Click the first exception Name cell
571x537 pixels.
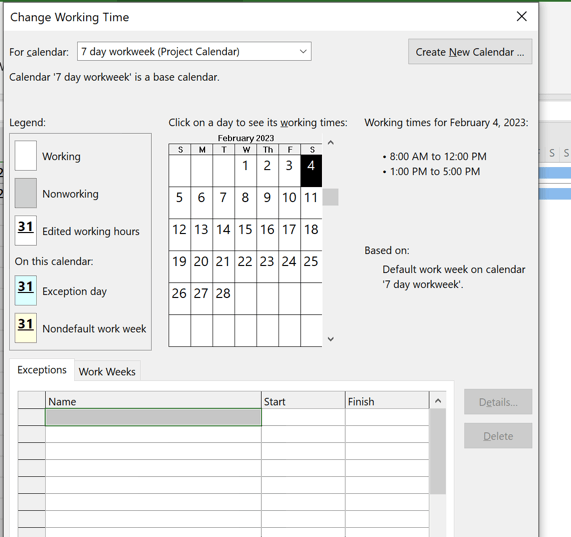coord(153,417)
